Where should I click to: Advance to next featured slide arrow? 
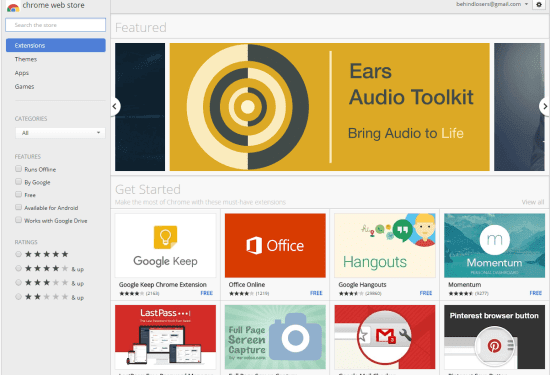(x=544, y=106)
